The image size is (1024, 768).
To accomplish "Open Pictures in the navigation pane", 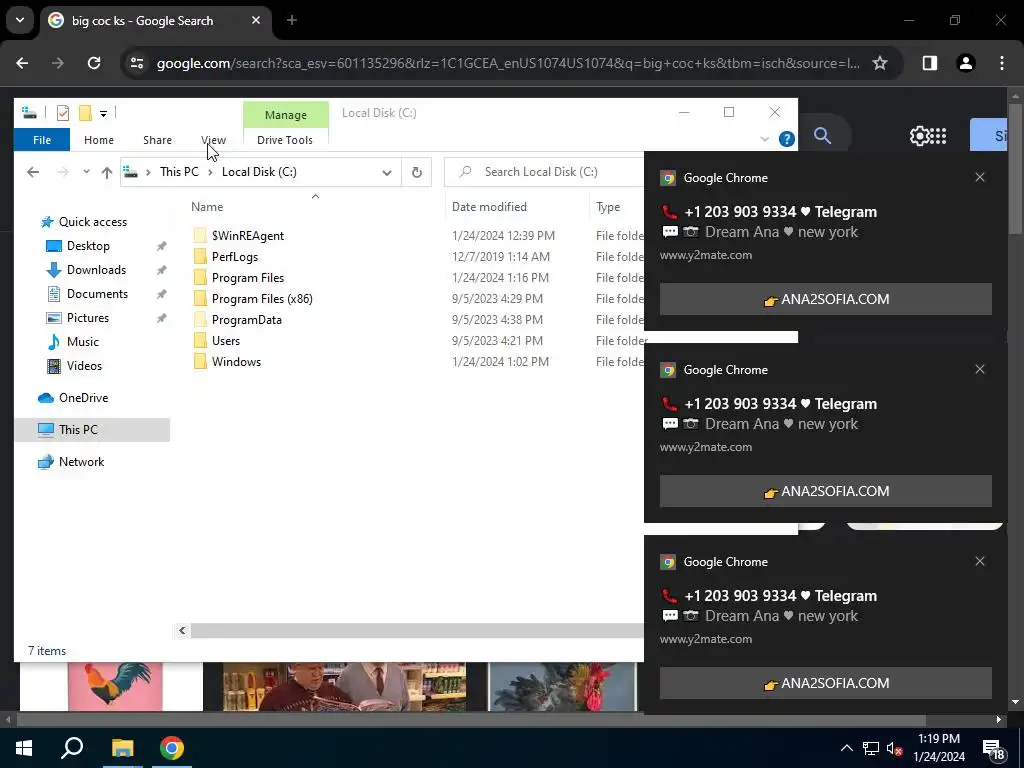I will coord(88,318).
